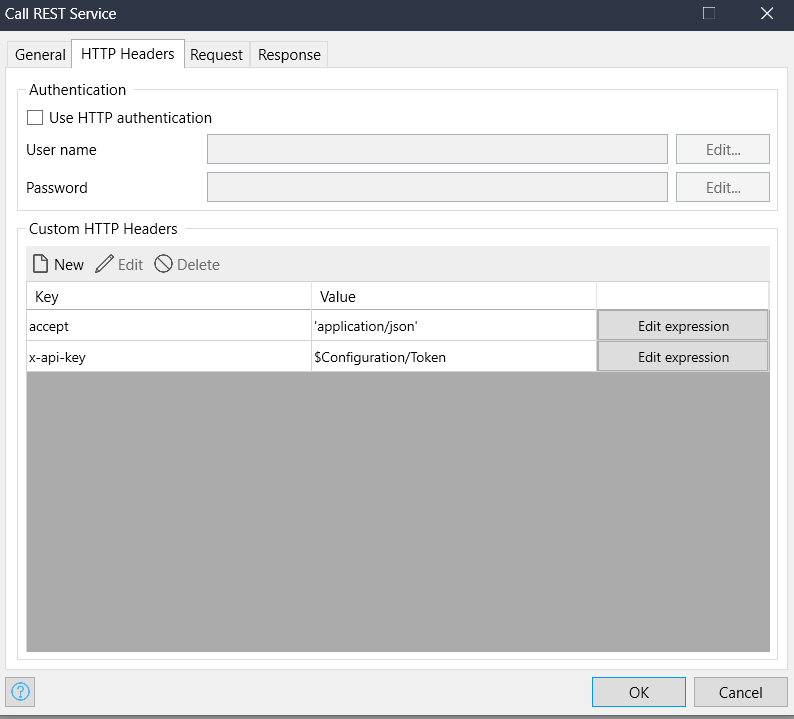Select the HTTP Headers tab
Viewport: 794px width, 719px height.
[x=127, y=54]
